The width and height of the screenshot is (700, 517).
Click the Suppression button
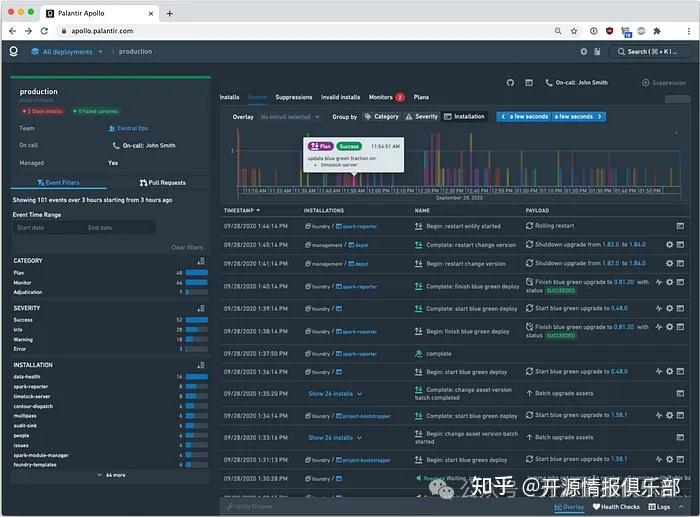[664, 83]
